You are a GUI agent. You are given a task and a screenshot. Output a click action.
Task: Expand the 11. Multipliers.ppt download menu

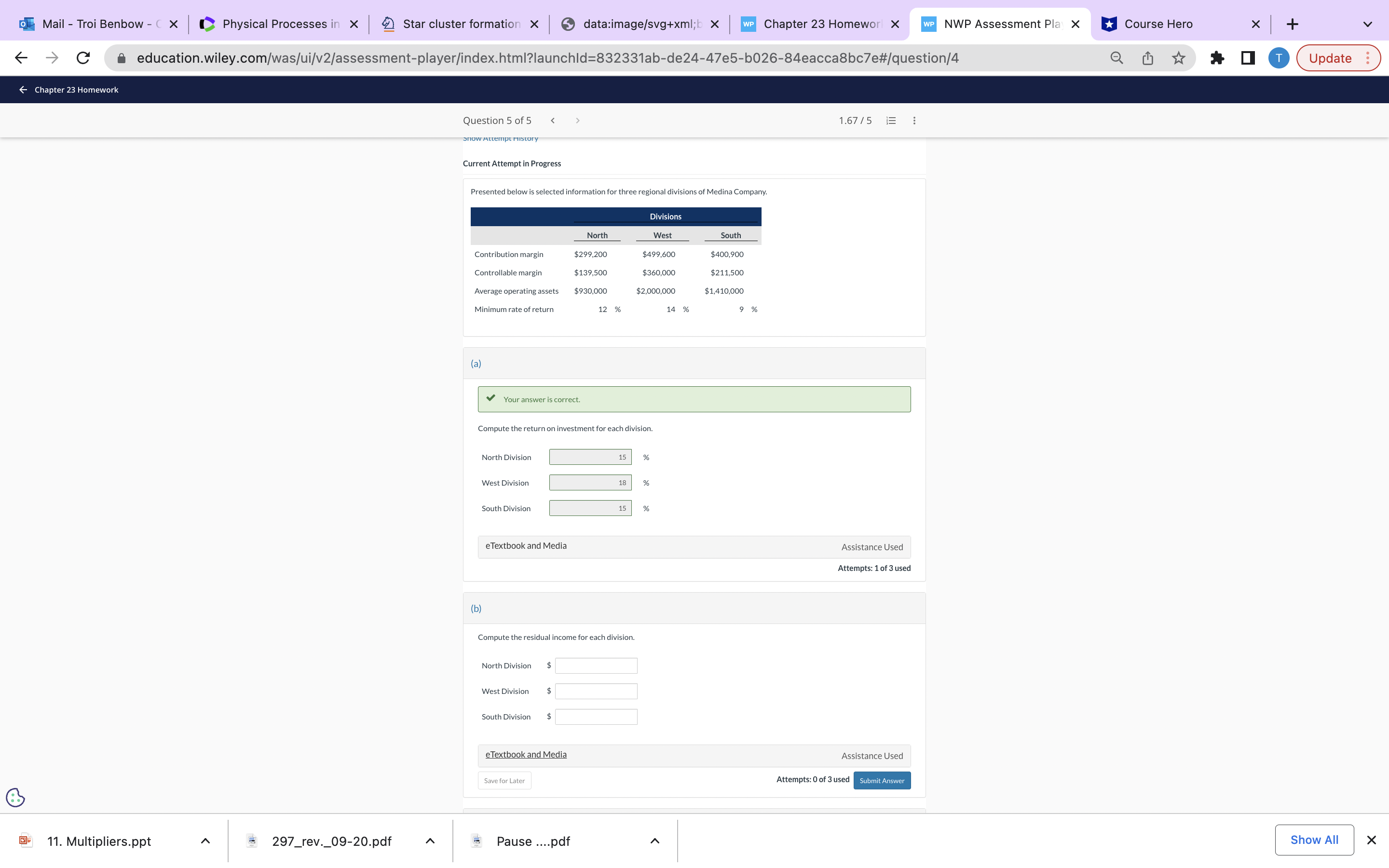pyautogui.click(x=205, y=841)
